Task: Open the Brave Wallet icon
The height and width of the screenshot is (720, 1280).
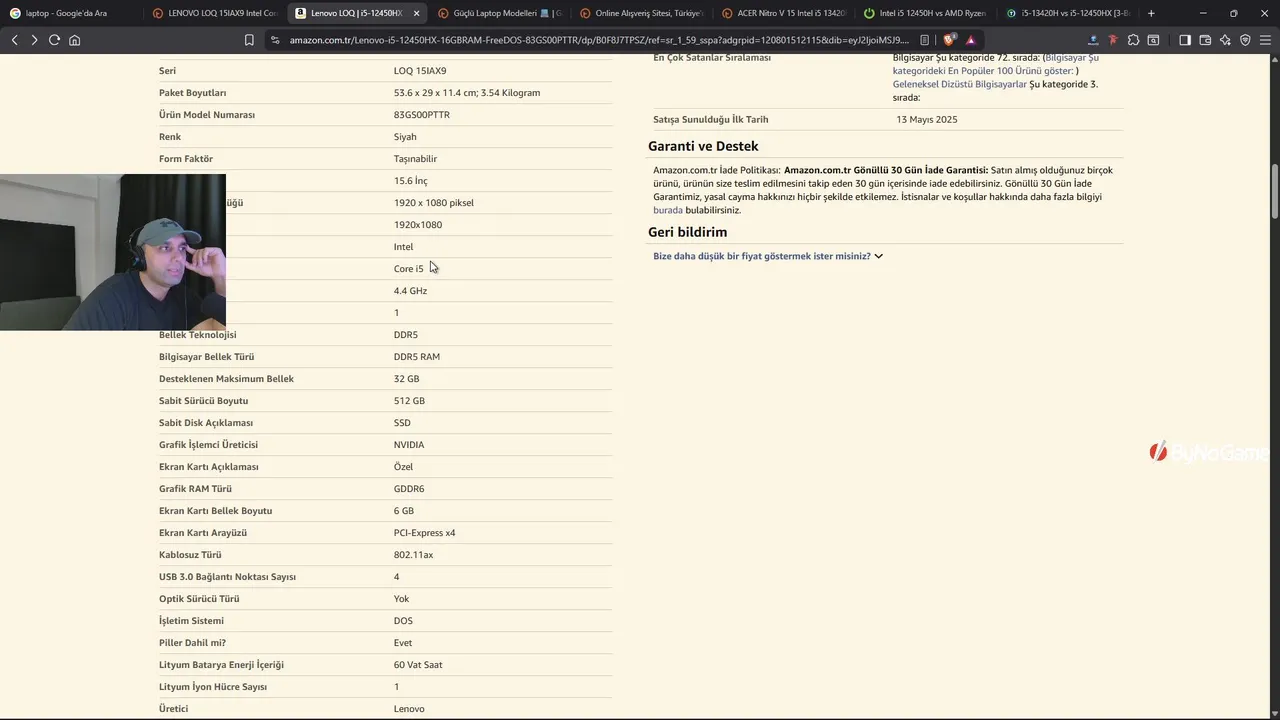Action: [x=1205, y=40]
